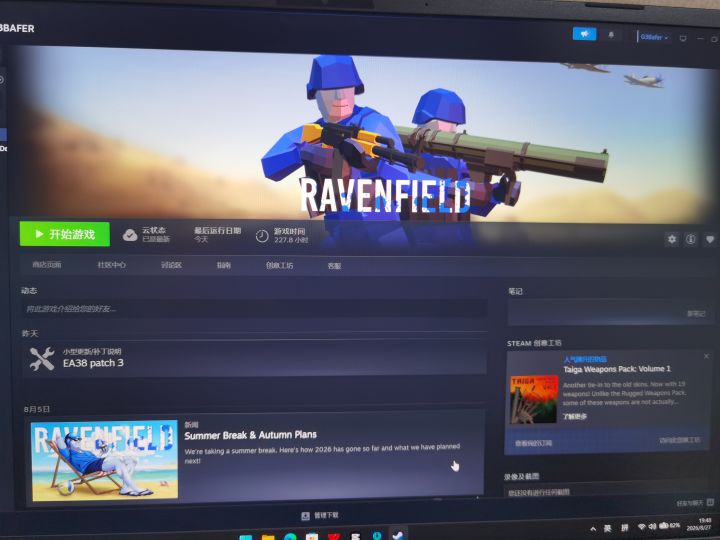Open Taiga Weapons Pack: Volume 1 title
Viewport: 720px width, 540px height.
point(617,369)
